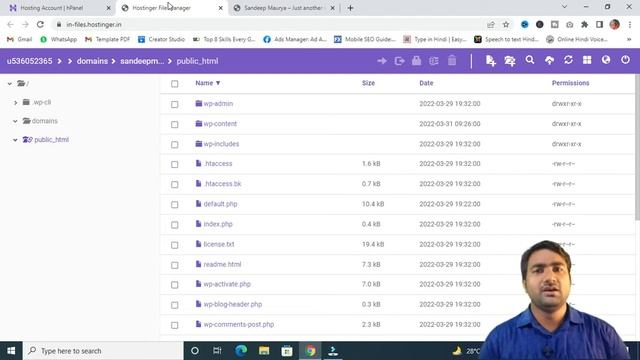The width and height of the screenshot is (640, 360).
Task: Expand the .wp-cli tree folder
Action: (x=16, y=102)
